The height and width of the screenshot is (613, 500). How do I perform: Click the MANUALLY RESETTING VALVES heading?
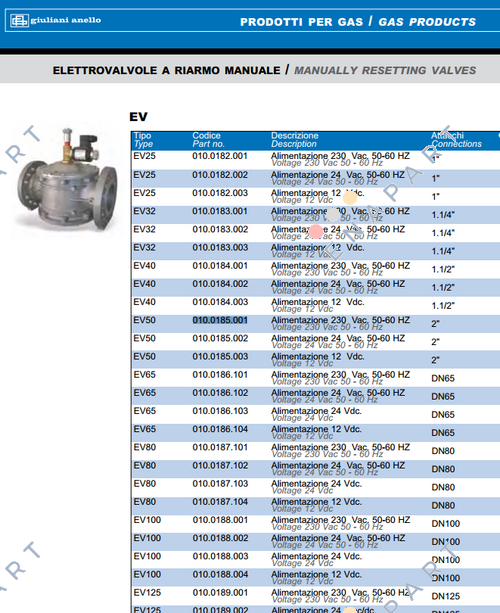(x=385, y=70)
